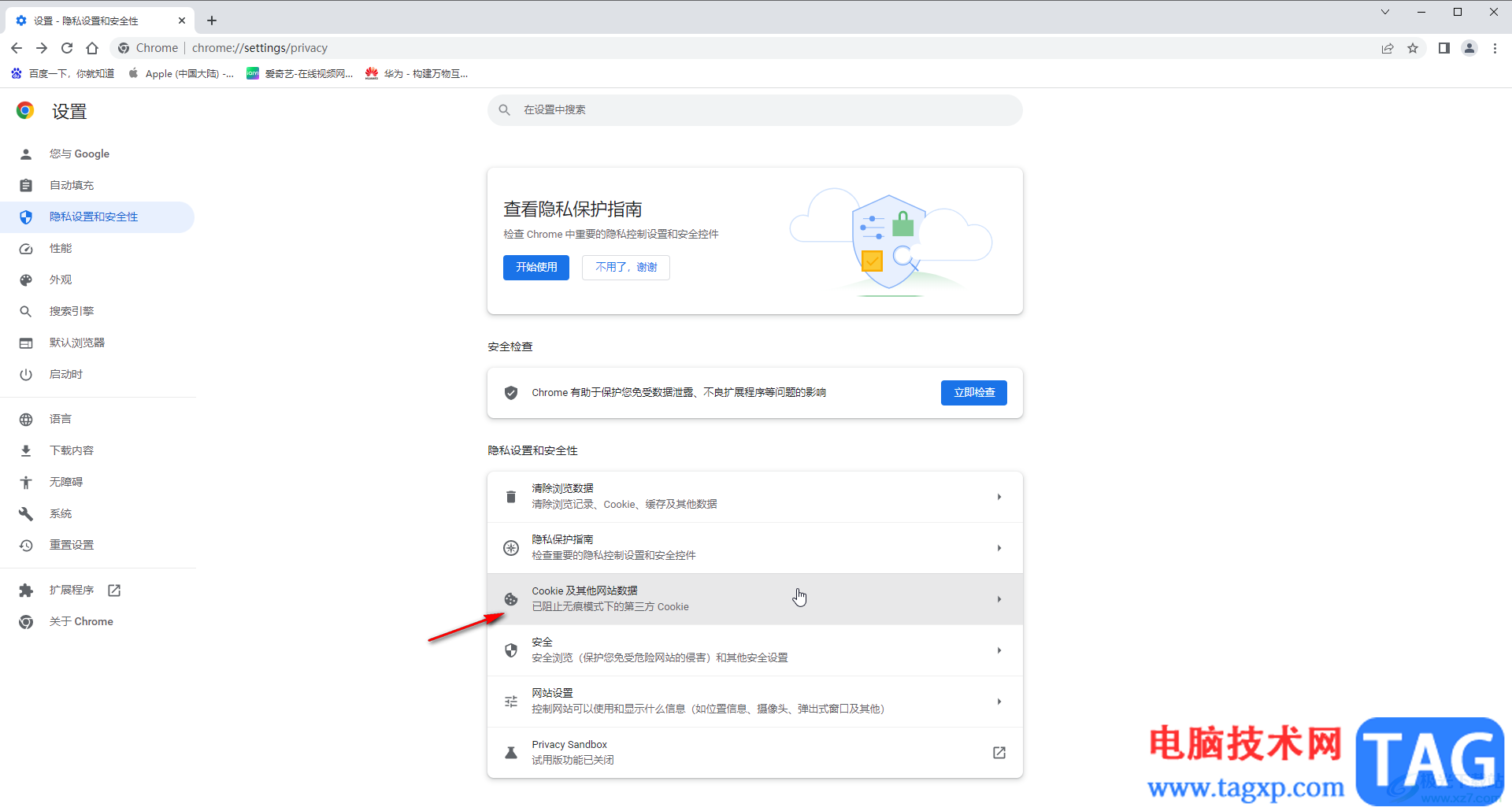Image resolution: width=1512 pixels, height=811 pixels.
Task: Expand arrow on 隐私保护指南 row
Action: tap(999, 548)
